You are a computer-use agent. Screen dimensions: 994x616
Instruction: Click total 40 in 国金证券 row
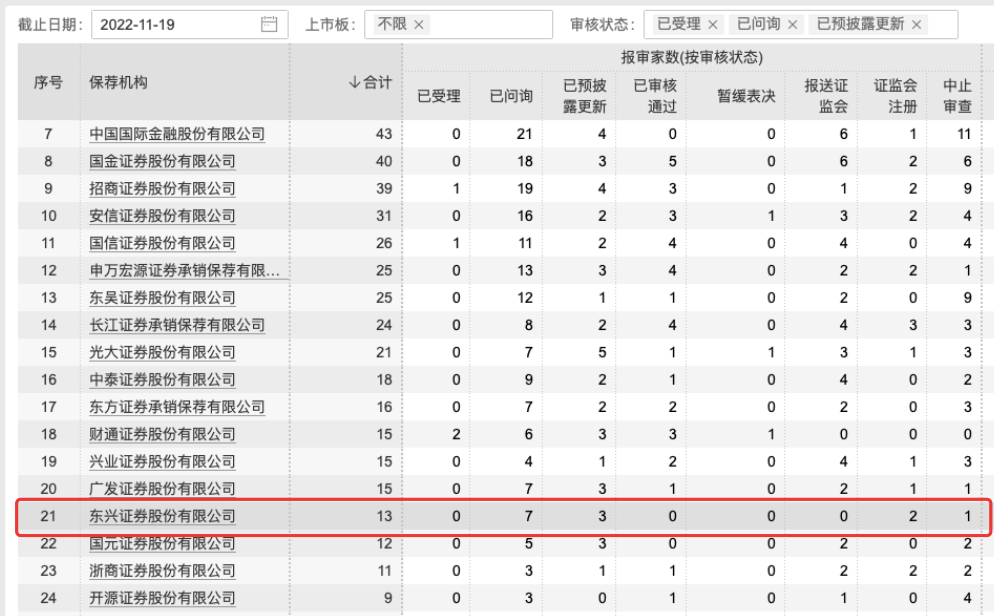[384, 161]
